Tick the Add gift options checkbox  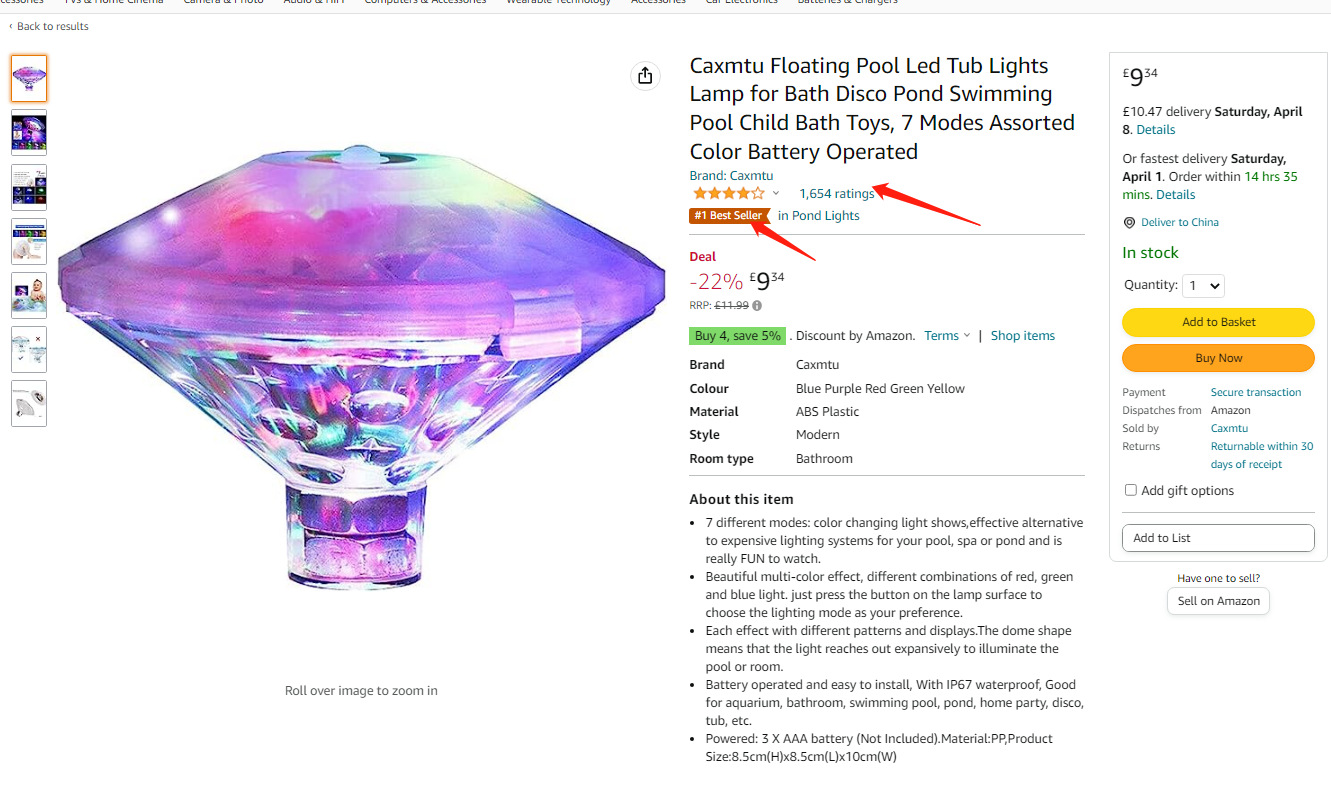pyautogui.click(x=1131, y=490)
